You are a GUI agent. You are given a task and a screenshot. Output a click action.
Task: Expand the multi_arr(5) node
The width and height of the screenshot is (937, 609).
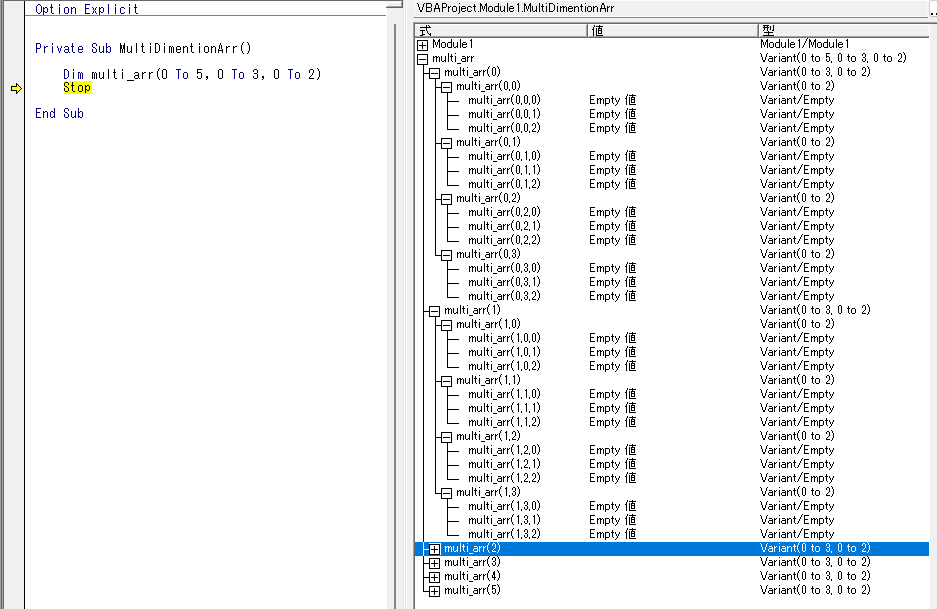[x=434, y=591]
